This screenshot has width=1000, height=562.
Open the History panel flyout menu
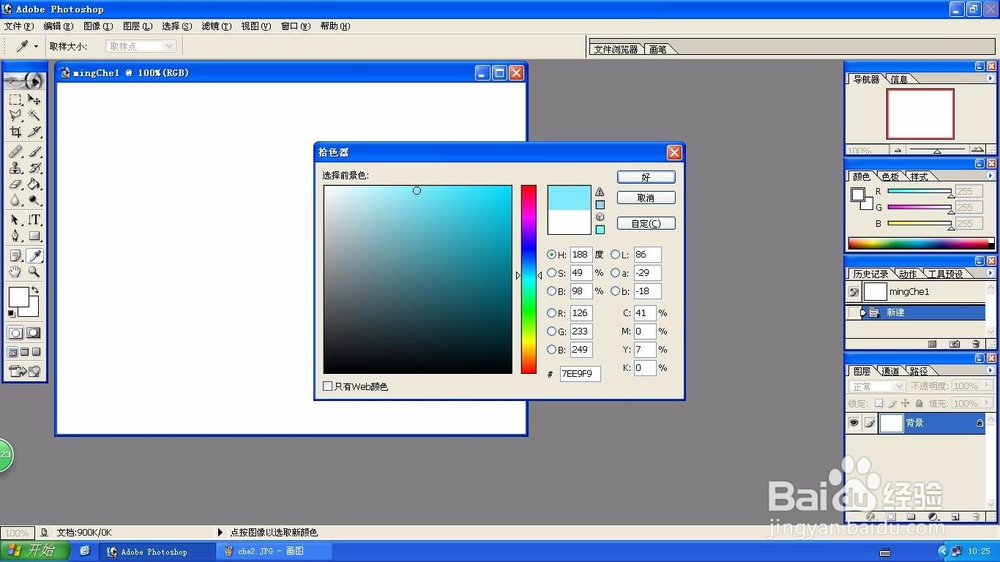(x=990, y=273)
